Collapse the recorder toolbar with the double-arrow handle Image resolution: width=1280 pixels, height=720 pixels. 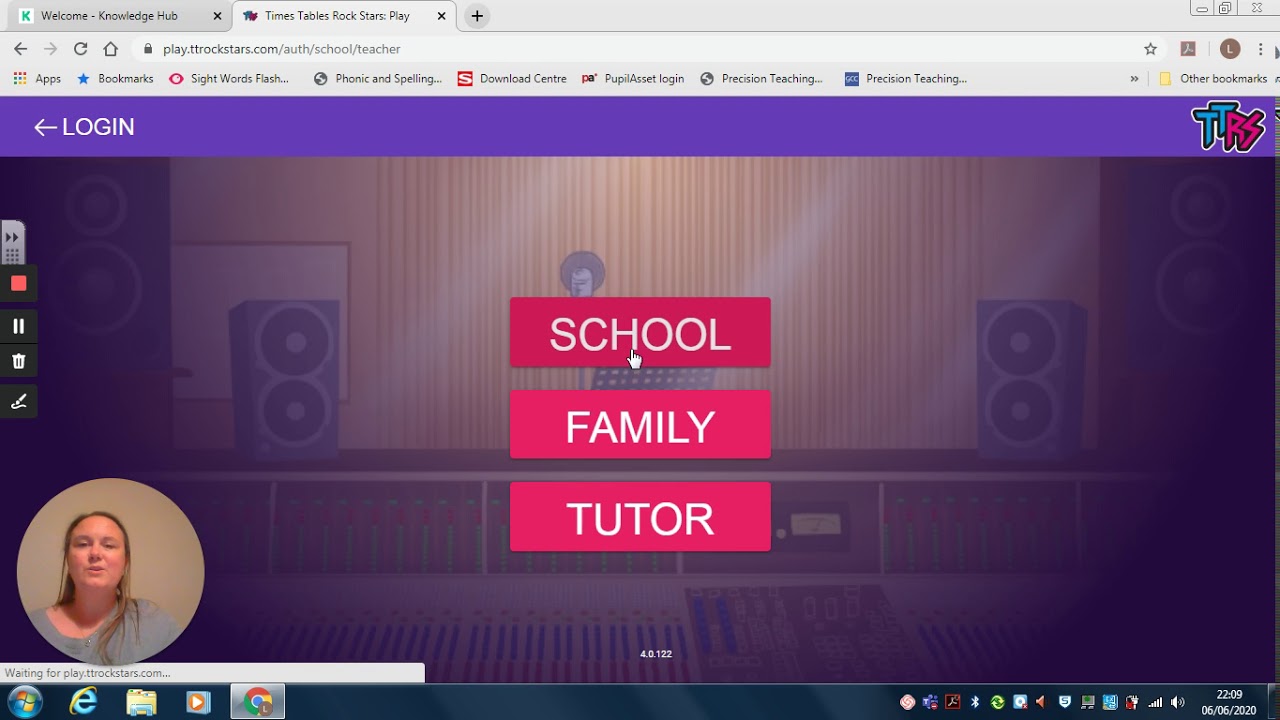[x=12, y=238]
